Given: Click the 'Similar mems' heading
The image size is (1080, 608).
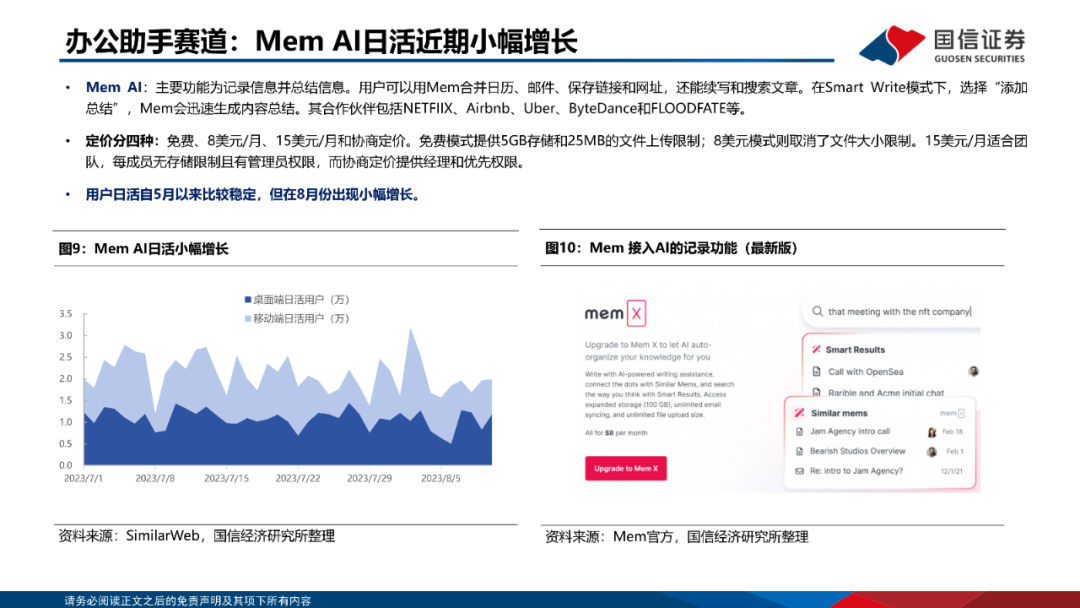Looking at the screenshot, I should [x=839, y=412].
